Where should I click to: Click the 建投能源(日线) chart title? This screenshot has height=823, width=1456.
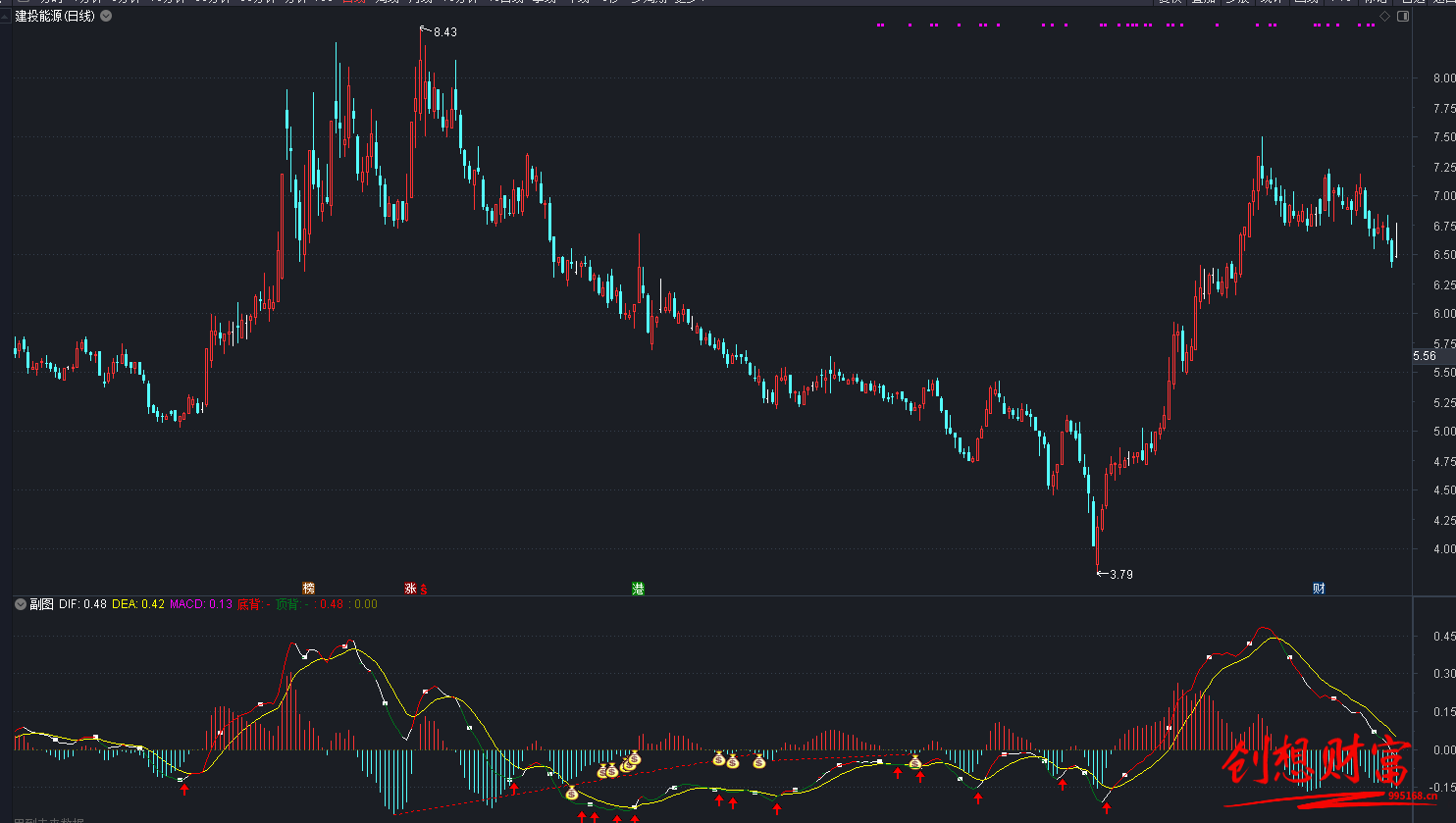[x=55, y=16]
